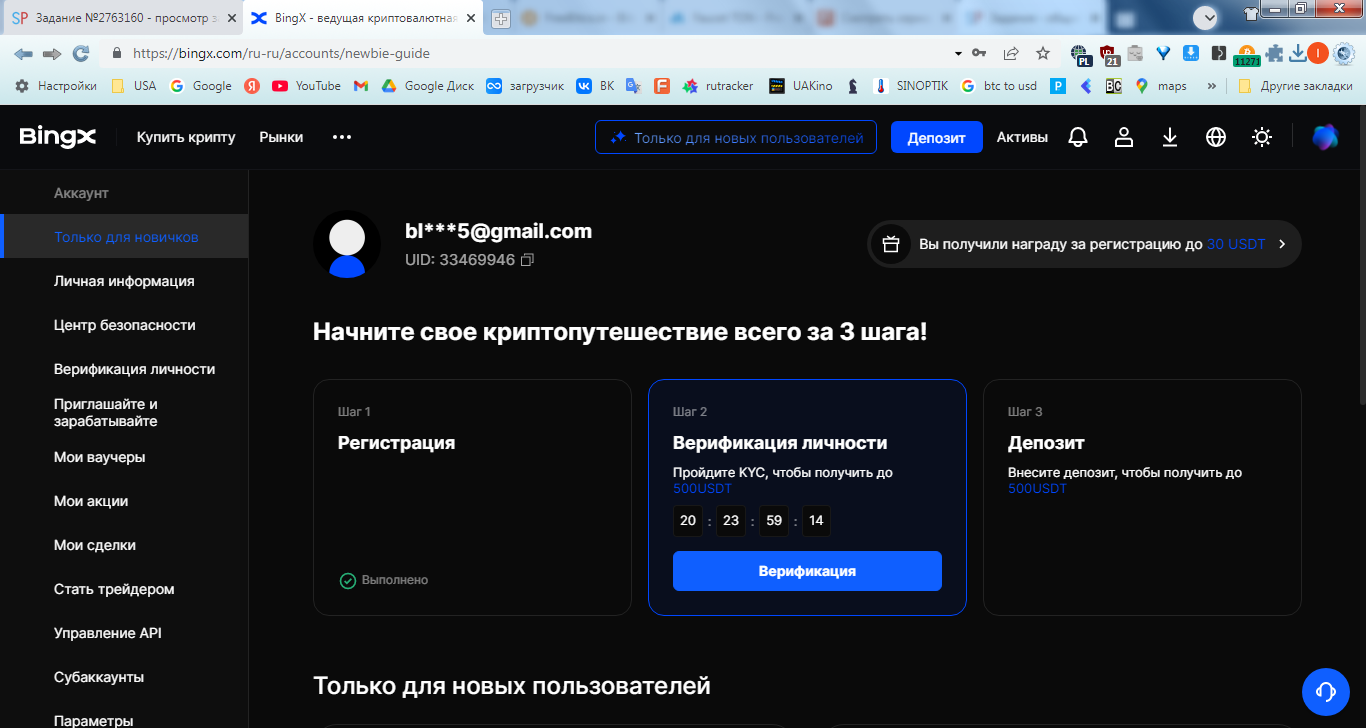Toggle the light/dark theme sun icon

point(1262,137)
